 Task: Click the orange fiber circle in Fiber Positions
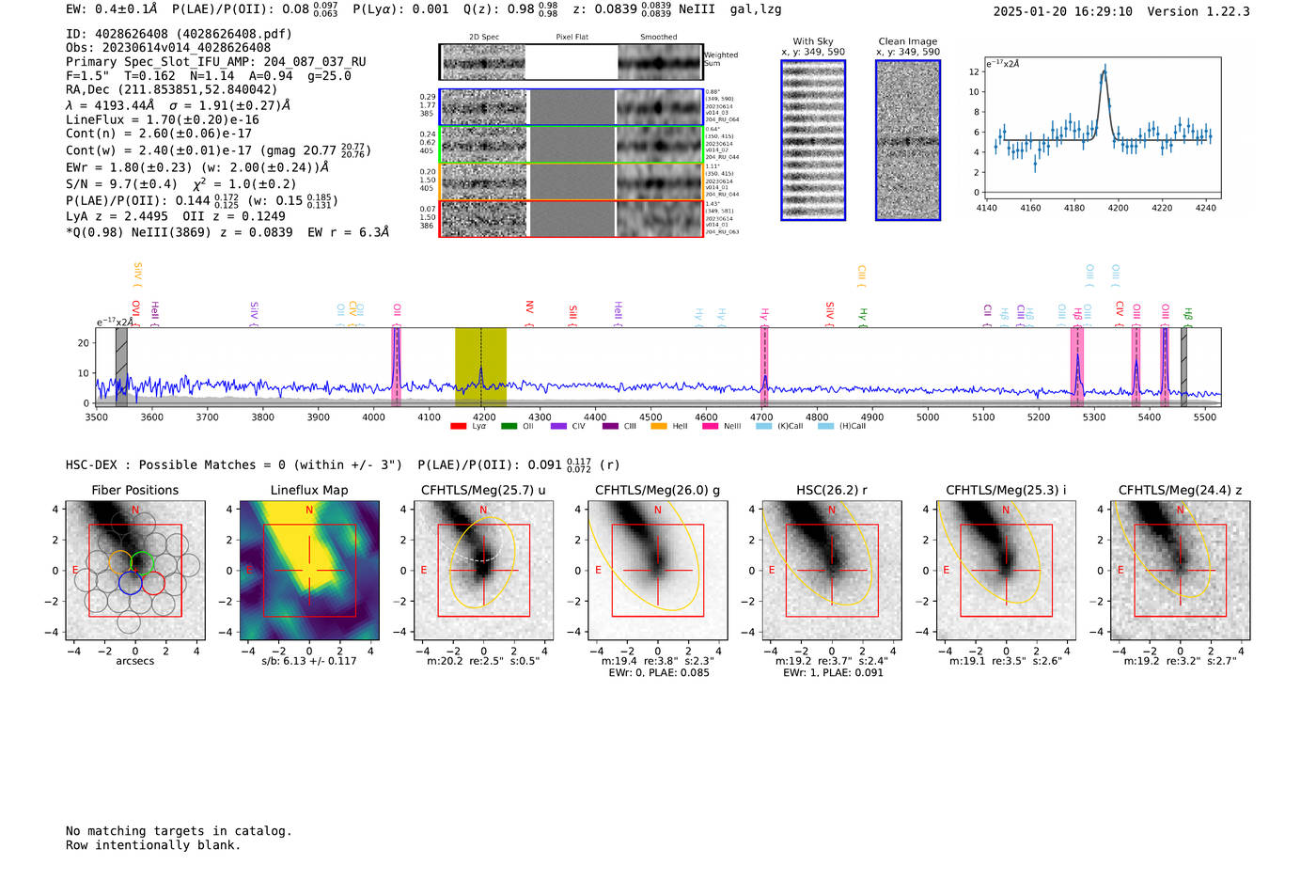(120, 562)
